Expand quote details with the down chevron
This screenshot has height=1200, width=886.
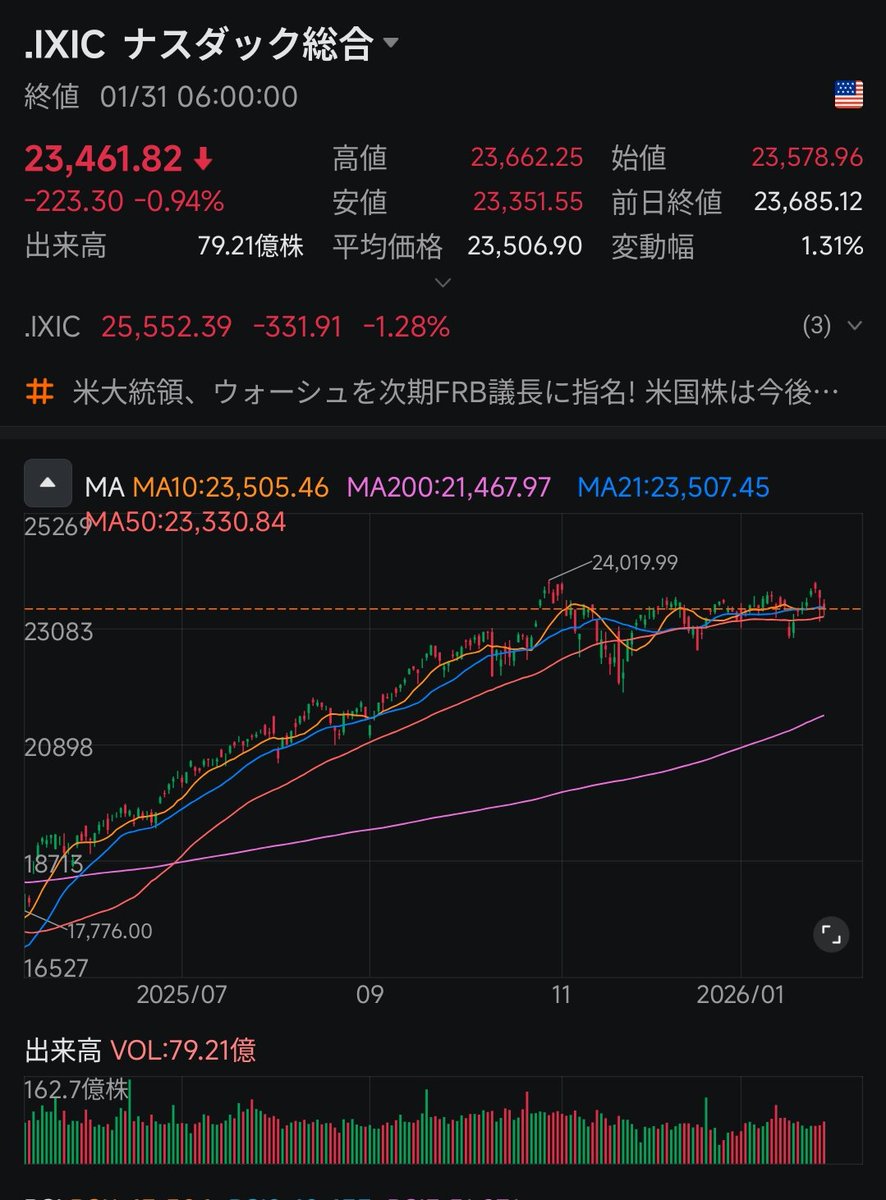click(x=443, y=283)
